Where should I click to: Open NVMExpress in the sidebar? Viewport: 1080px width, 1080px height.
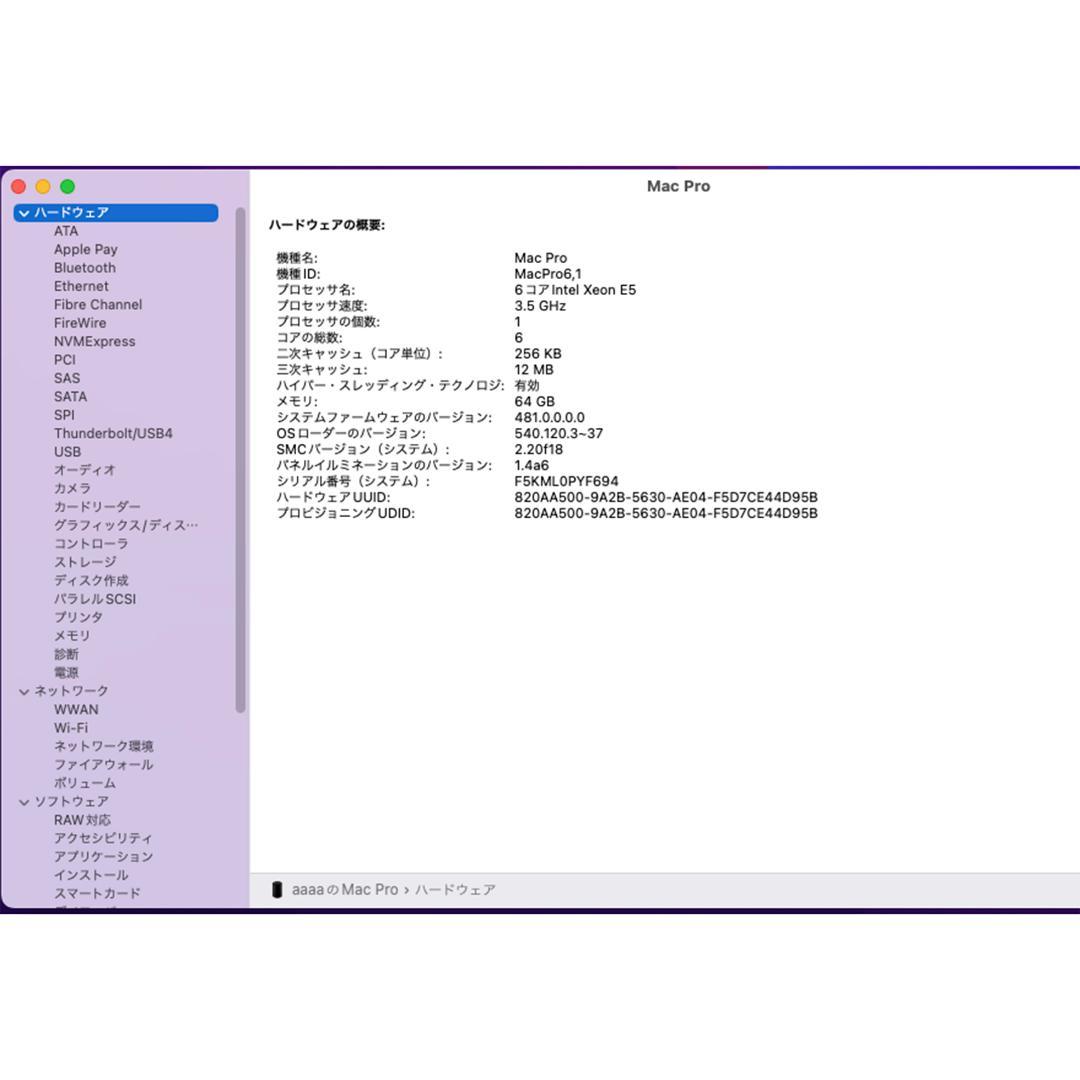click(x=94, y=342)
